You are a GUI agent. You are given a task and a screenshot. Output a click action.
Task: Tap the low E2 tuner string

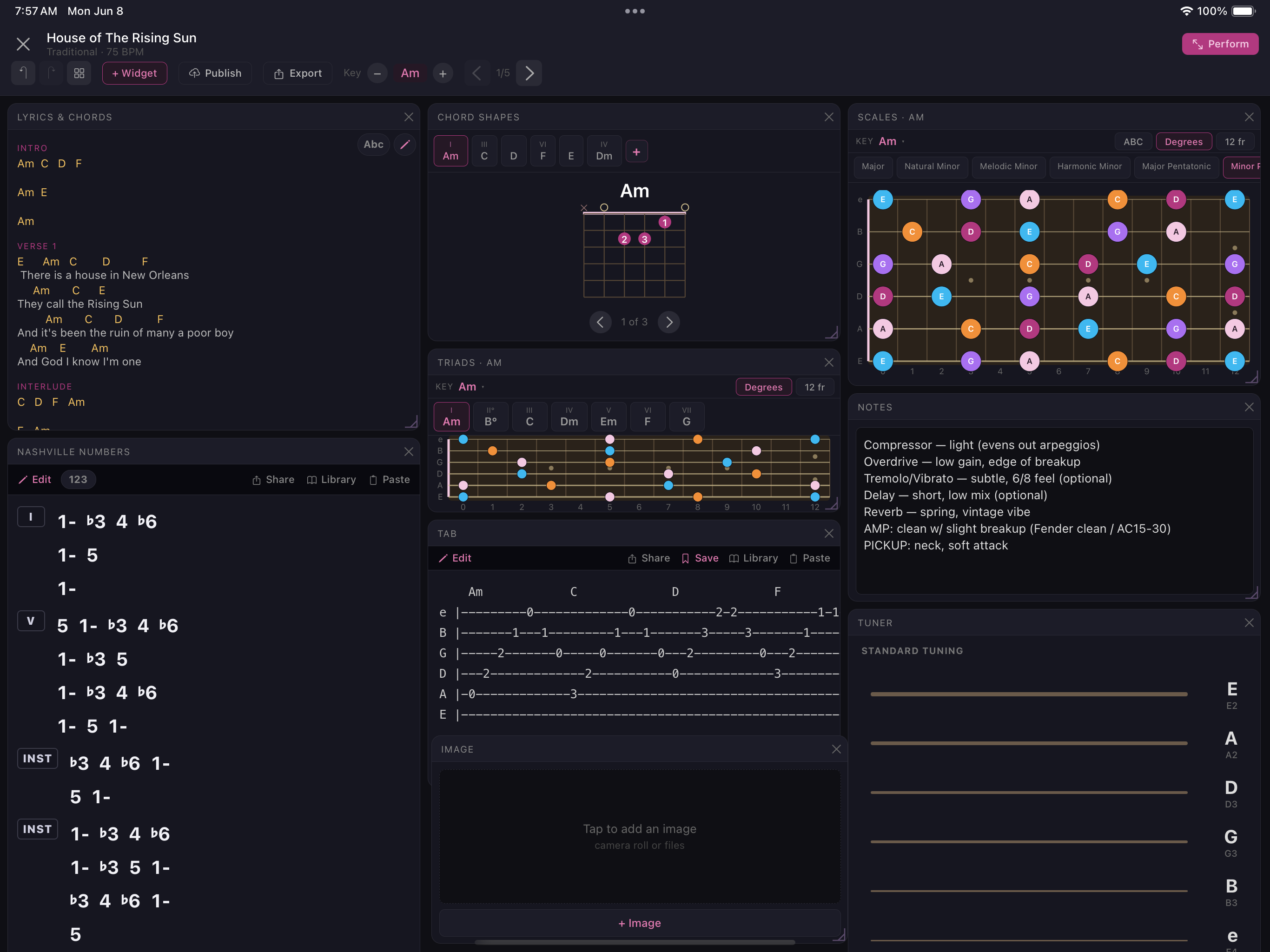point(1028,694)
